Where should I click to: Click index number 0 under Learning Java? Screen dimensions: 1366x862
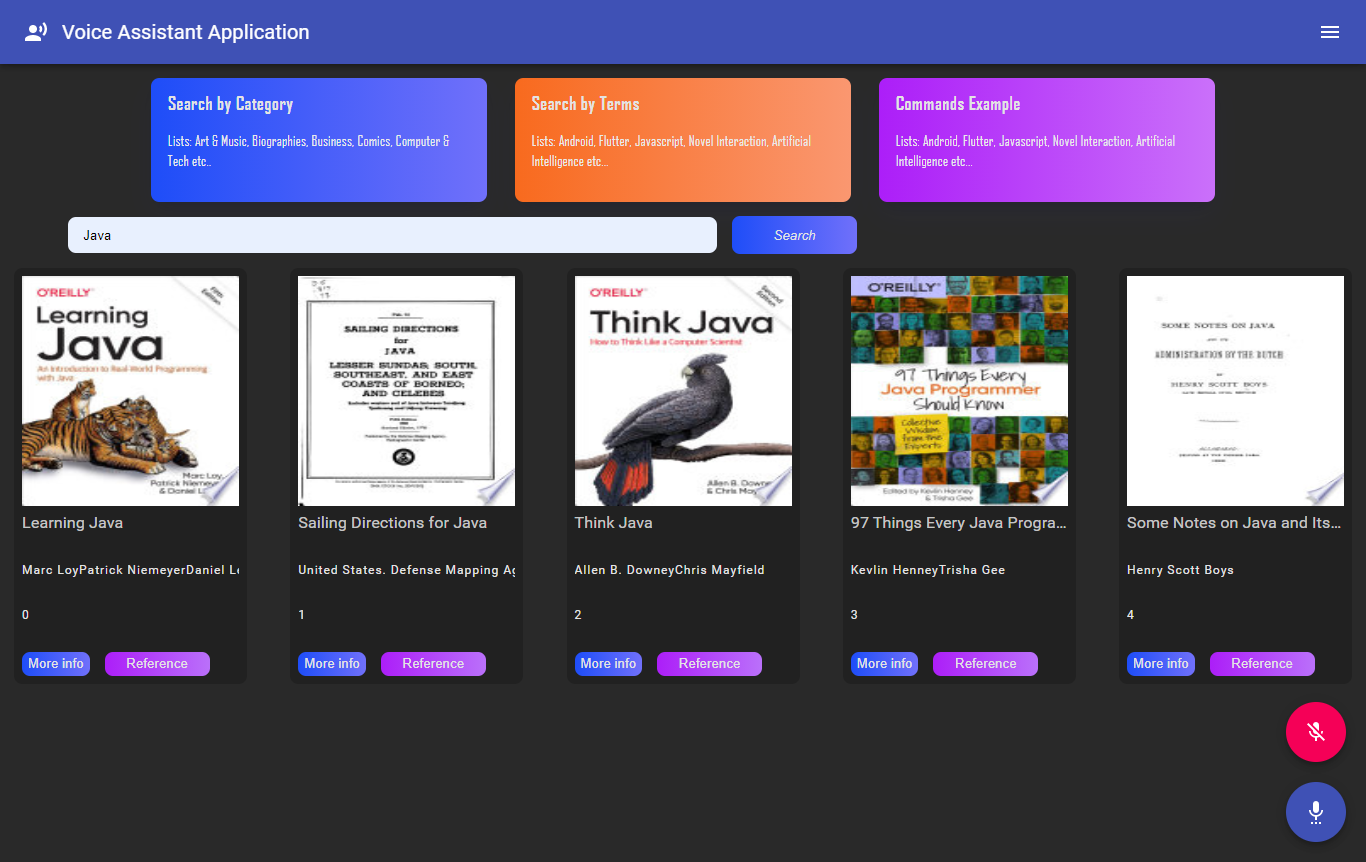[25, 615]
